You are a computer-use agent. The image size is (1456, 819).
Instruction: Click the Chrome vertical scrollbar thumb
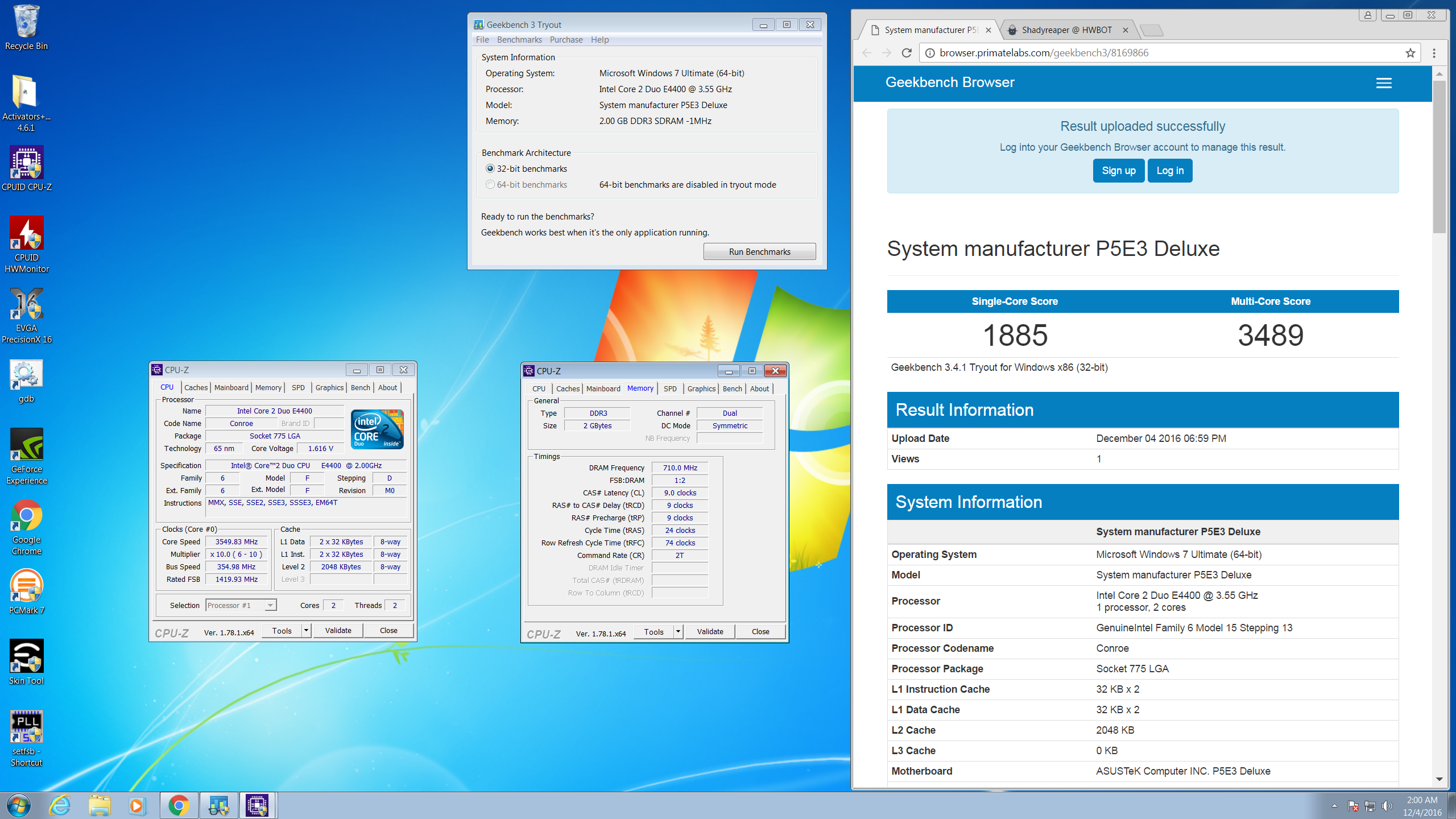1439,156
